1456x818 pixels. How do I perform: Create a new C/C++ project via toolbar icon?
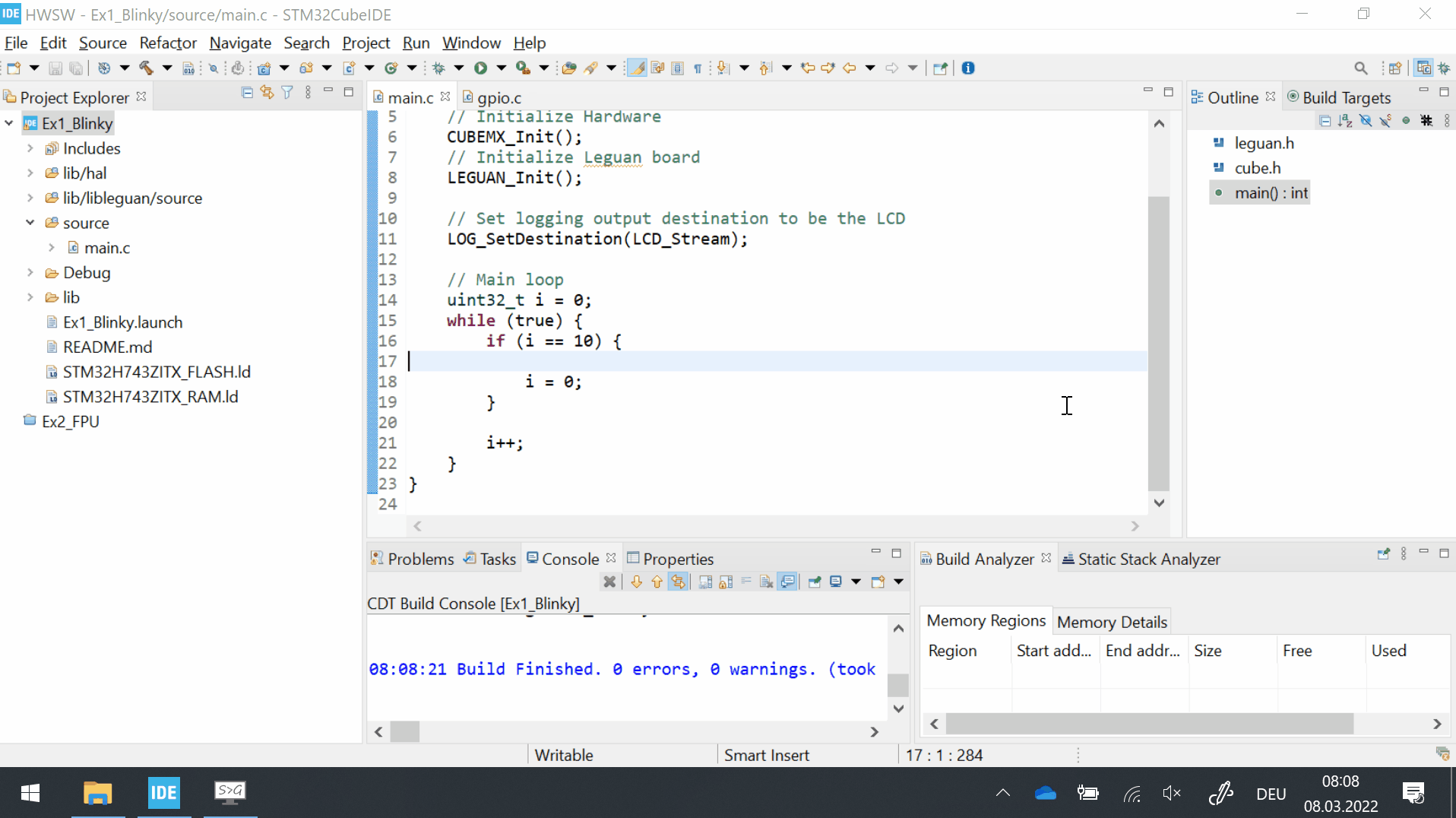pyautogui.click(x=265, y=68)
